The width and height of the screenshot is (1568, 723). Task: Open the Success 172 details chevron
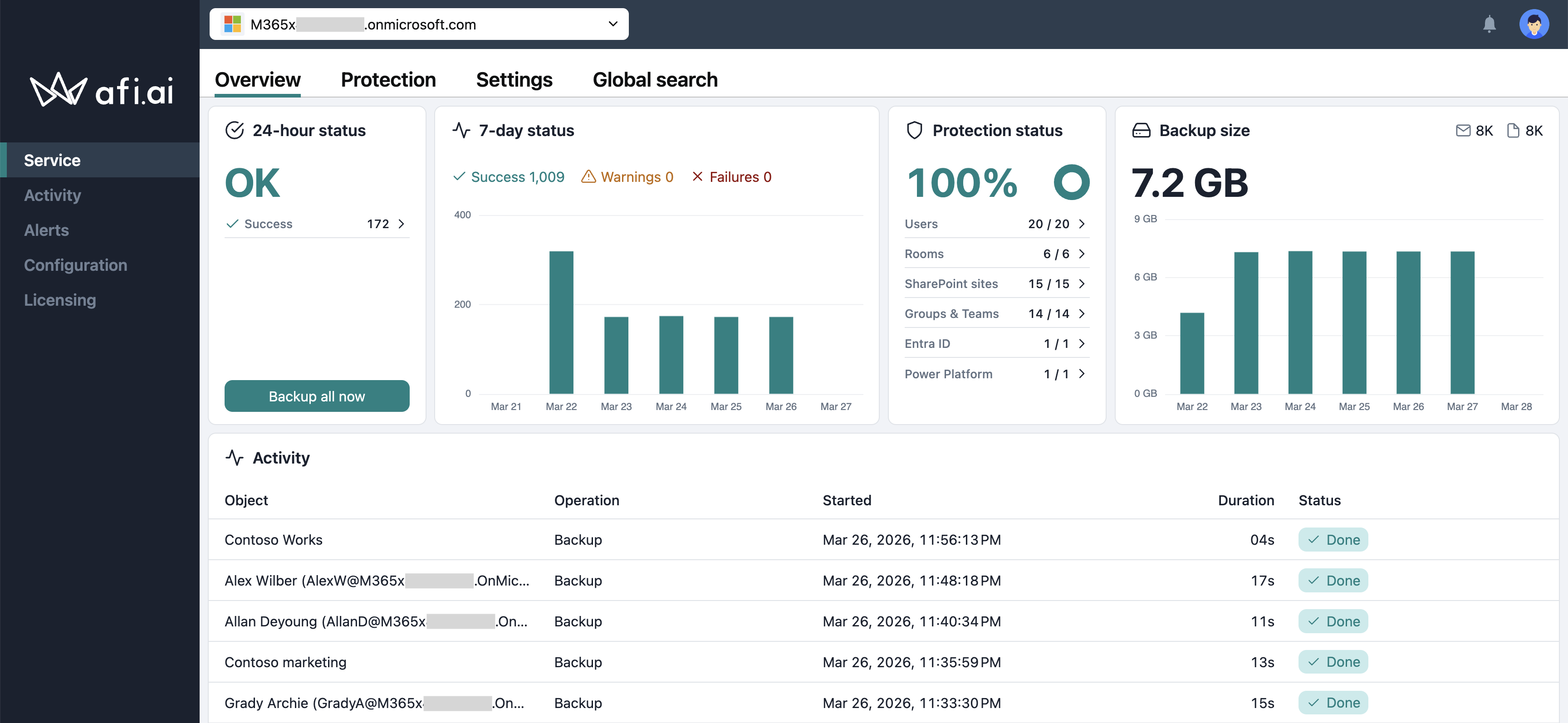tap(401, 224)
